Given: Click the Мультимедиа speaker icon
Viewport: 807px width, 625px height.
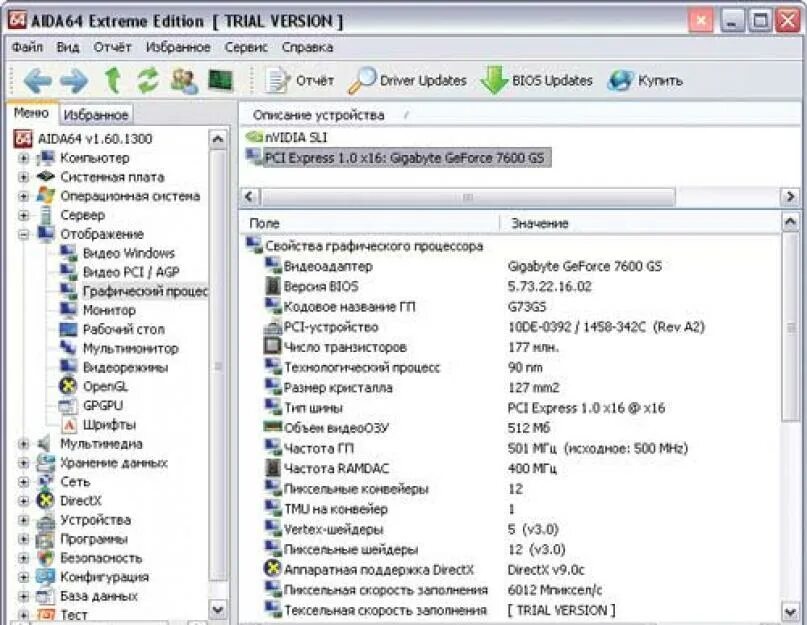Looking at the screenshot, I should click(45, 444).
